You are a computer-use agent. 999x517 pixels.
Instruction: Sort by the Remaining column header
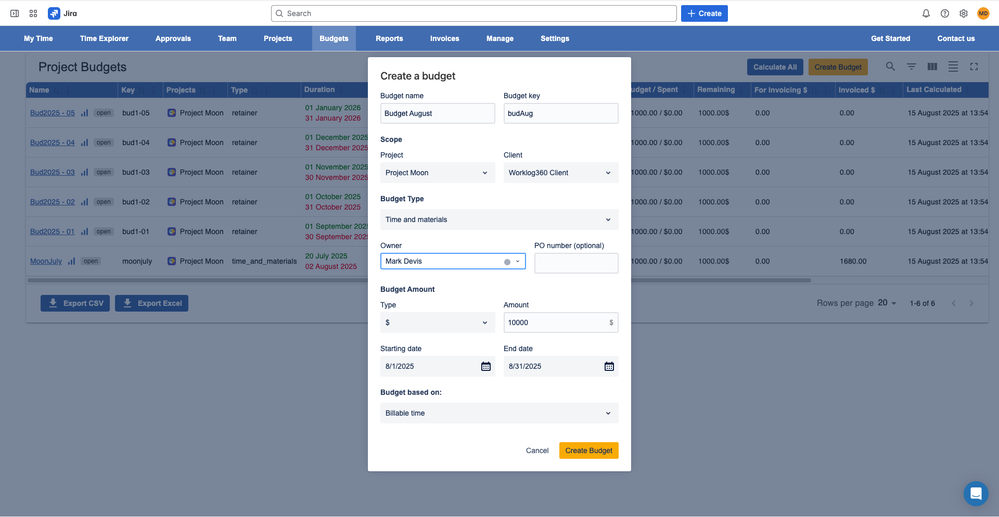(715, 90)
